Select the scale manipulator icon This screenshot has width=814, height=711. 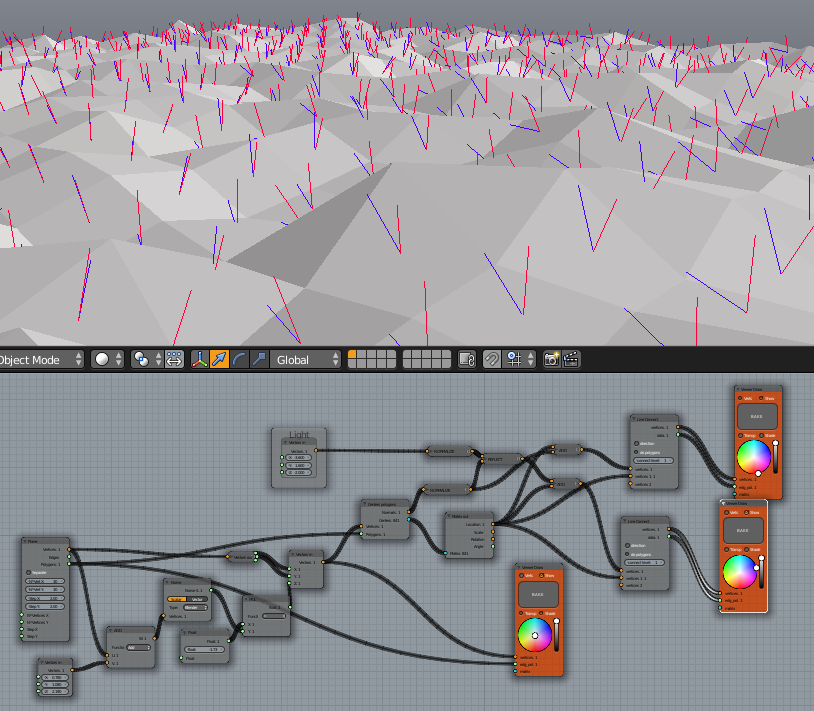pos(259,360)
